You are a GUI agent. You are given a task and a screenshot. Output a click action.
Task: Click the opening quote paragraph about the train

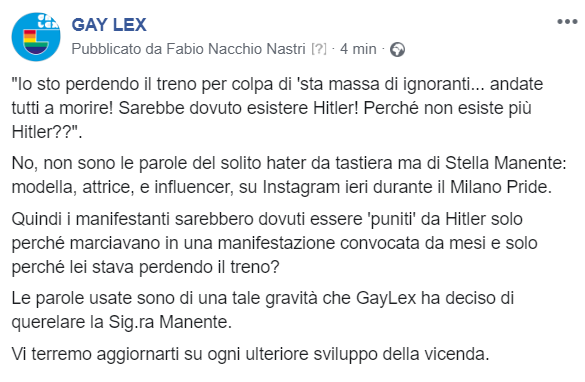tap(277, 108)
